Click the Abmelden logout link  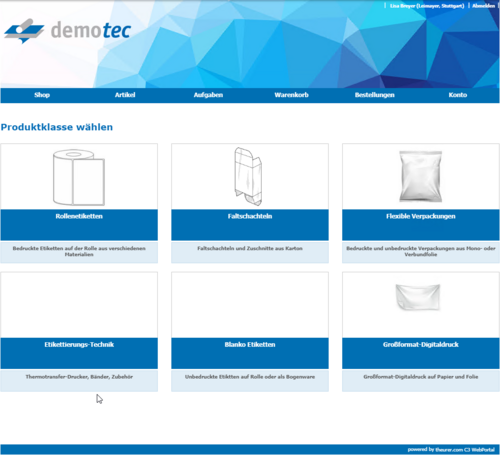click(483, 6)
